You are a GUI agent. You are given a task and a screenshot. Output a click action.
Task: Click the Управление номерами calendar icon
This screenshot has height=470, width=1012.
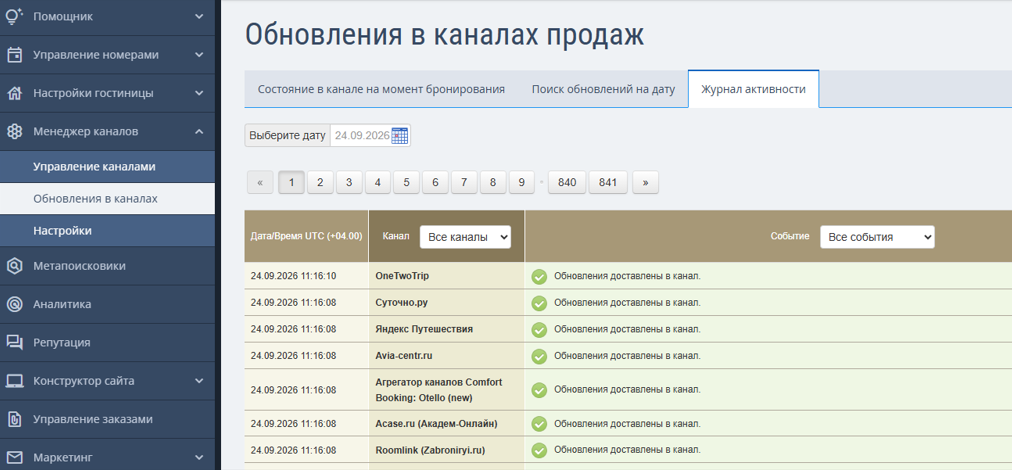pos(14,55)
